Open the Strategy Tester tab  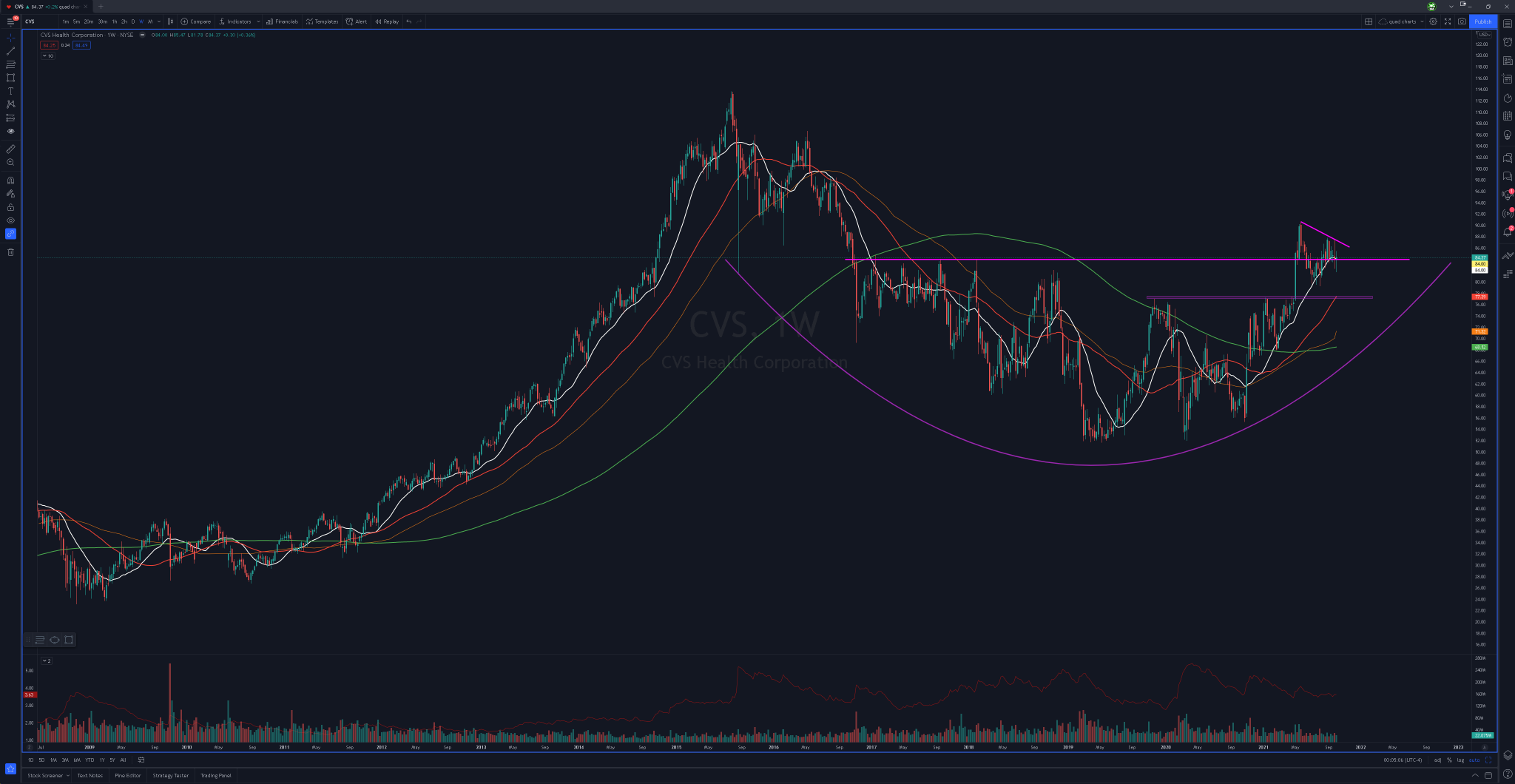(x=171, y=775)
